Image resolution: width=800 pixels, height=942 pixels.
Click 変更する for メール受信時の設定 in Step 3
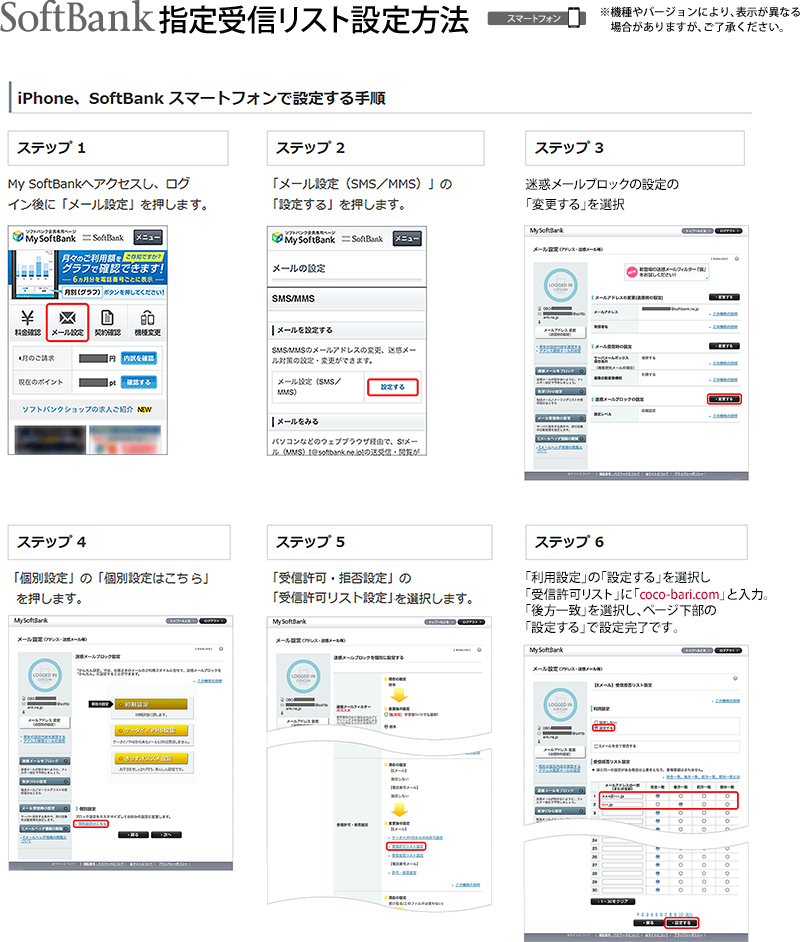724,346
